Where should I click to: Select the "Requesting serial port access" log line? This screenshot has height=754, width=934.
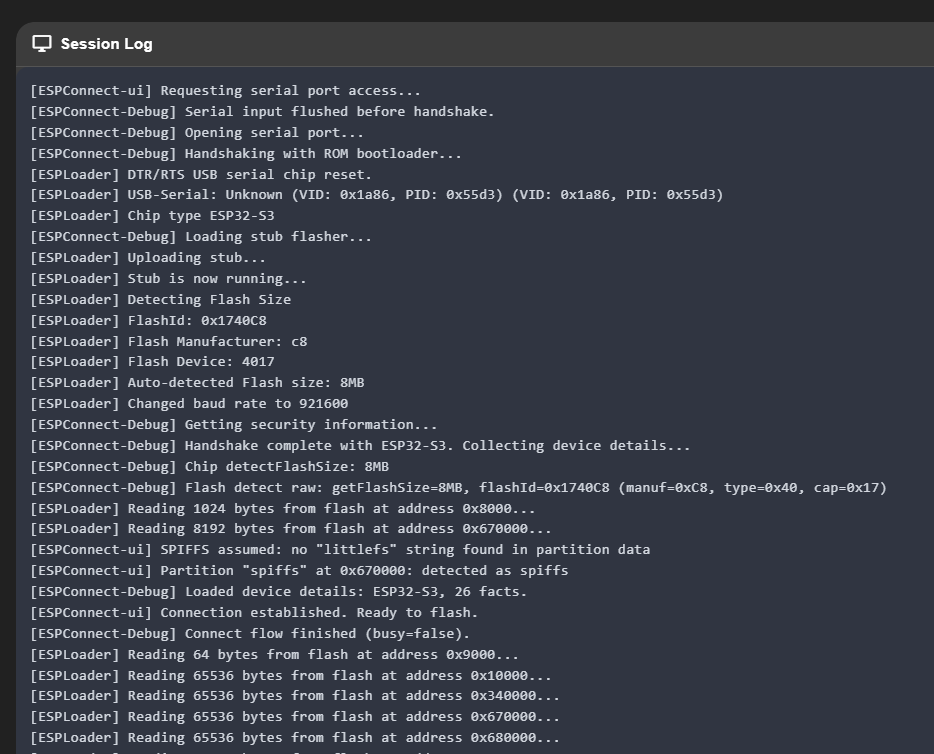coord(225,91)
